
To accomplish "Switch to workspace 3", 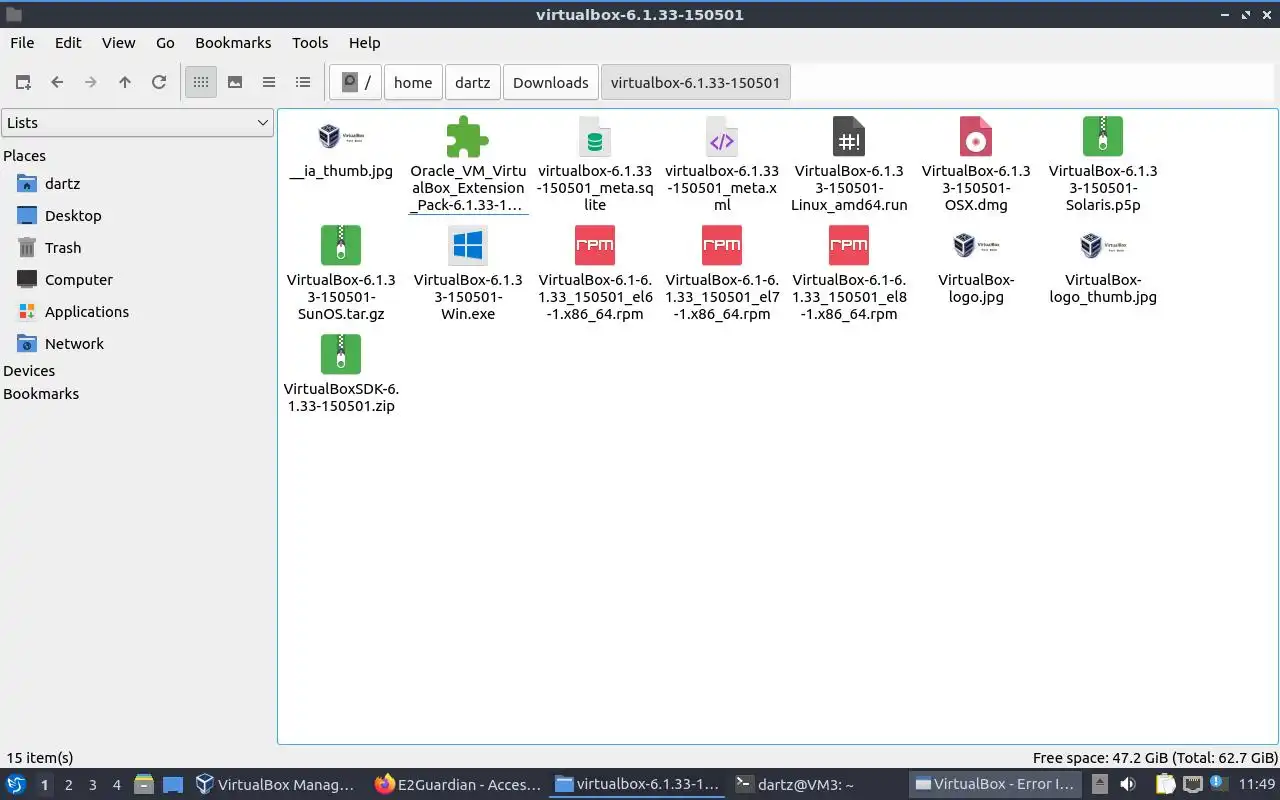I will [92, 785].
